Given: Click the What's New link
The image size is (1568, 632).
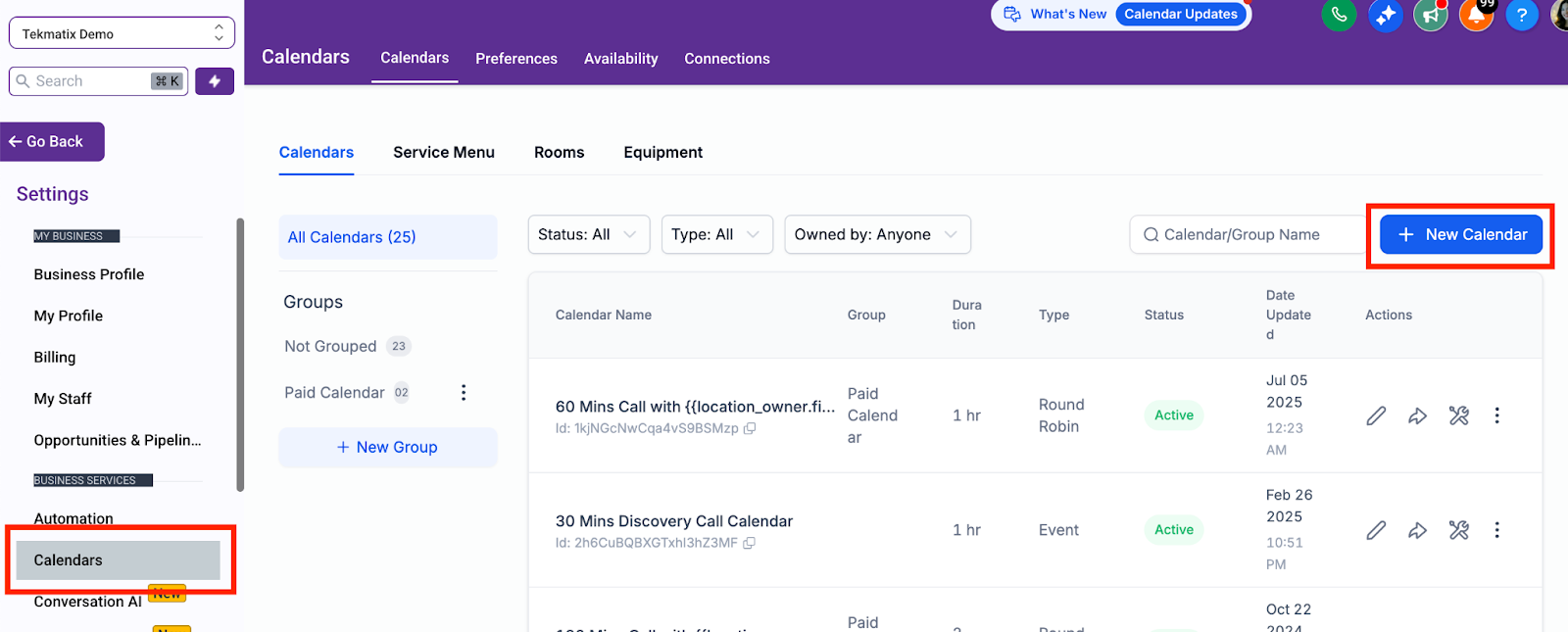Looking at the screenshot, I should click(1068, 14).
